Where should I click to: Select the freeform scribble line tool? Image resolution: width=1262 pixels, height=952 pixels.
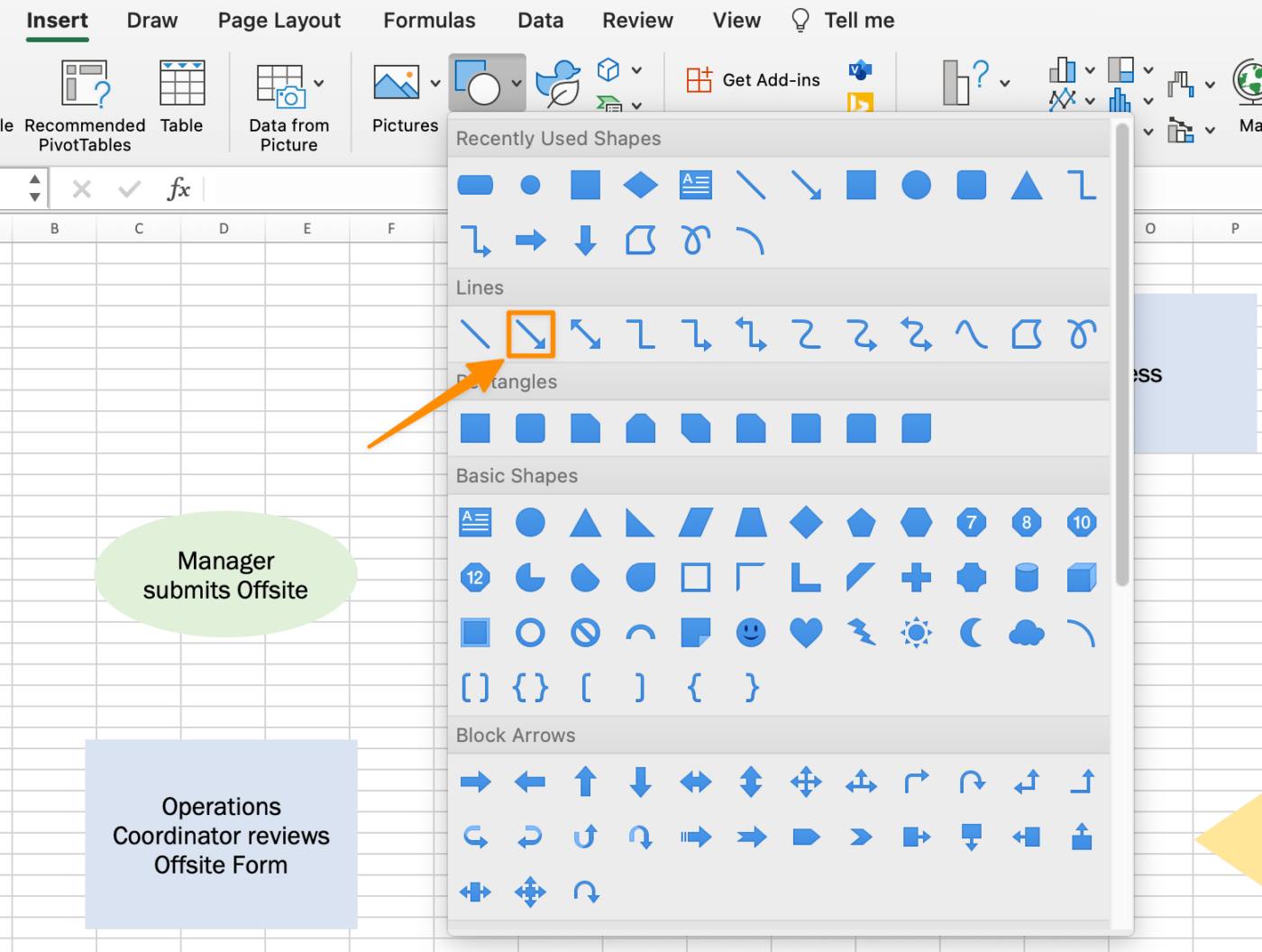coord(1081,334)
